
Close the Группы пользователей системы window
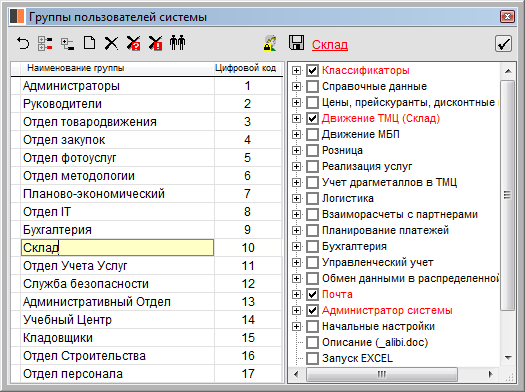coord(507,16)
